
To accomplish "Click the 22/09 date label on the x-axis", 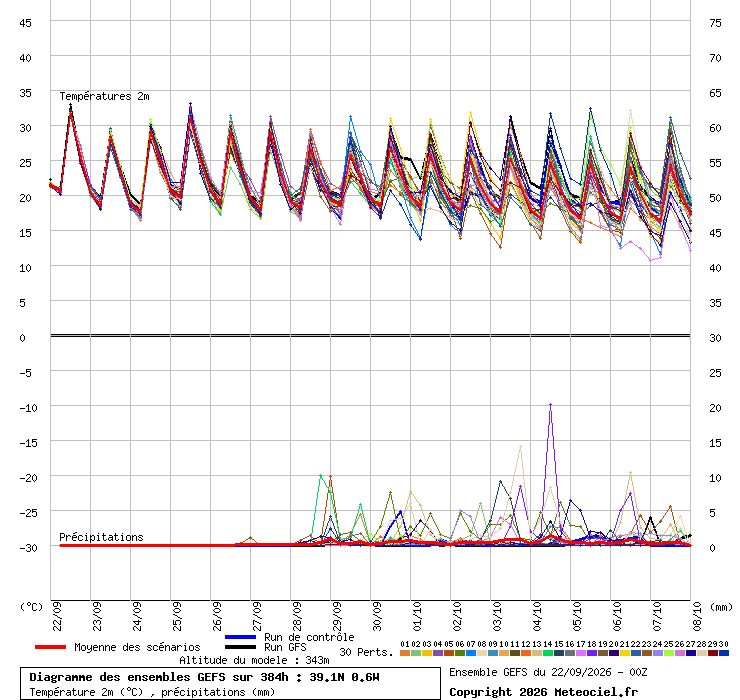I will point(57,616).
